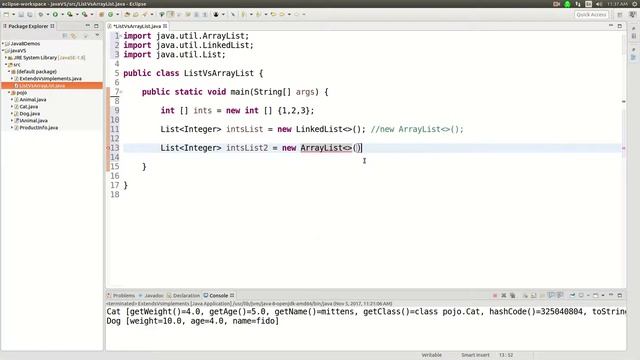The height and width of the screenshot is (360, 640).
Task: Select Cat.java in the tree
Action: coord(29,107)
